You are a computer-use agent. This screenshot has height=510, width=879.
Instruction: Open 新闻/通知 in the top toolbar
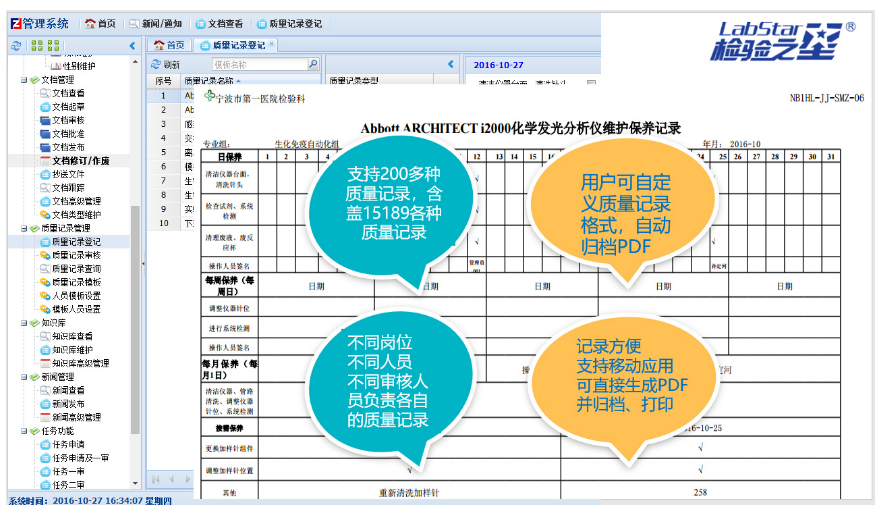click(x=155, y=24)
